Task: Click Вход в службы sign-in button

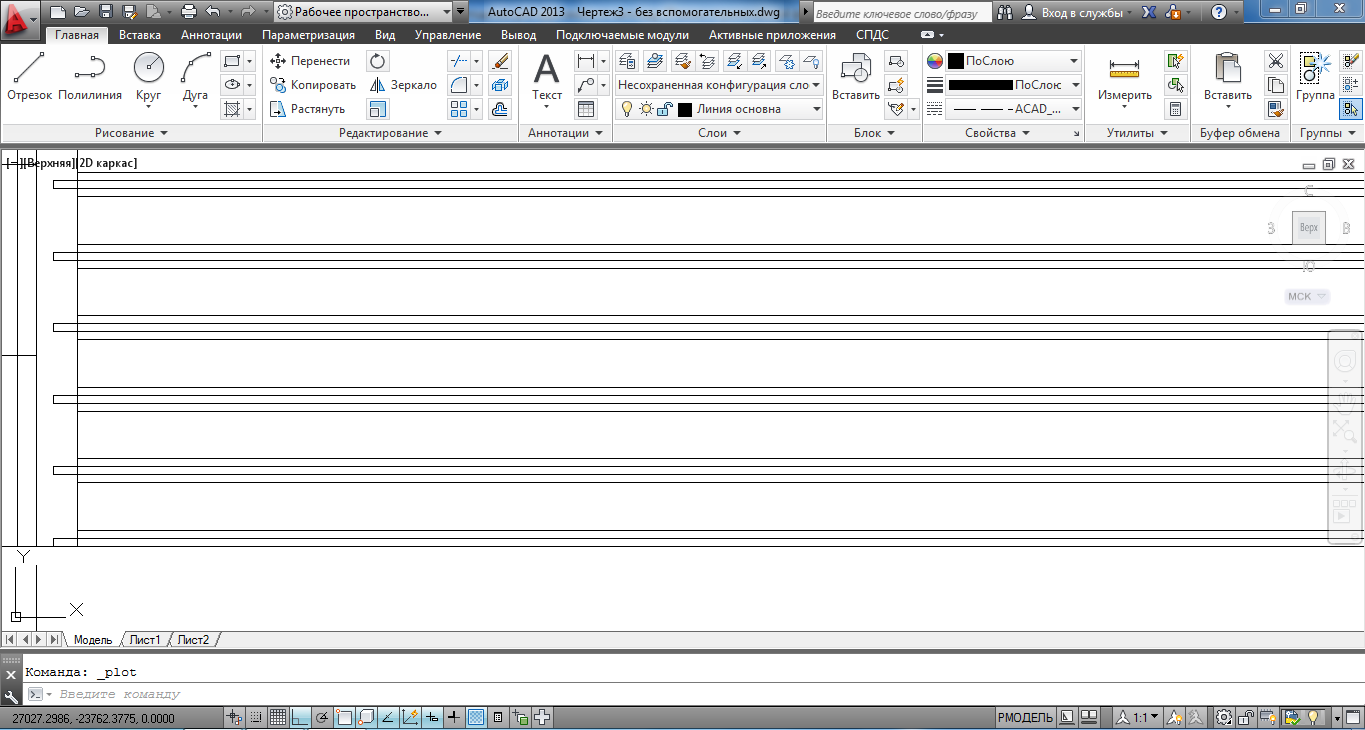Action: [x=1079, y=12]
